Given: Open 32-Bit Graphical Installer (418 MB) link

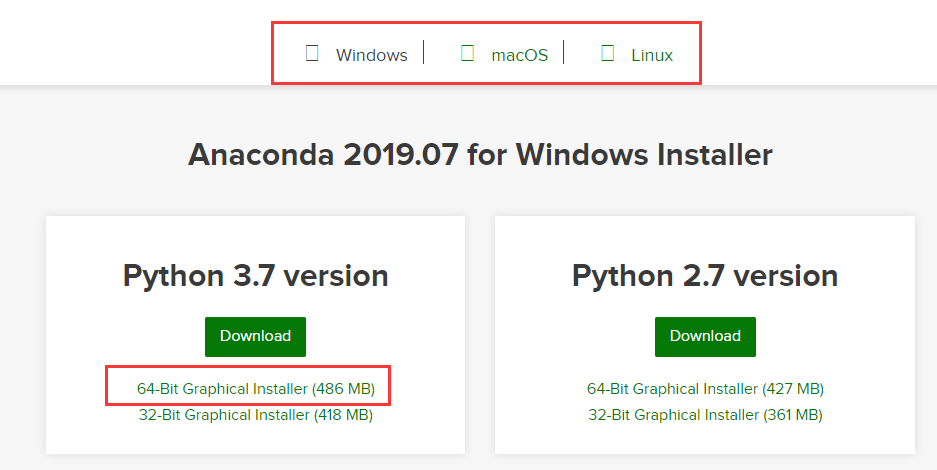Looking at the screenshot, I should [256, 414].
